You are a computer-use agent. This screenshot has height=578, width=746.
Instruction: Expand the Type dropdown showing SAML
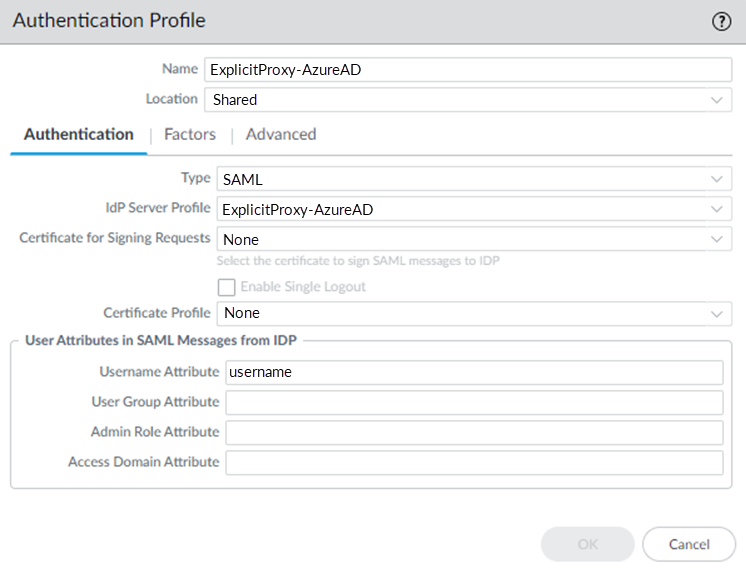[474, 179]
